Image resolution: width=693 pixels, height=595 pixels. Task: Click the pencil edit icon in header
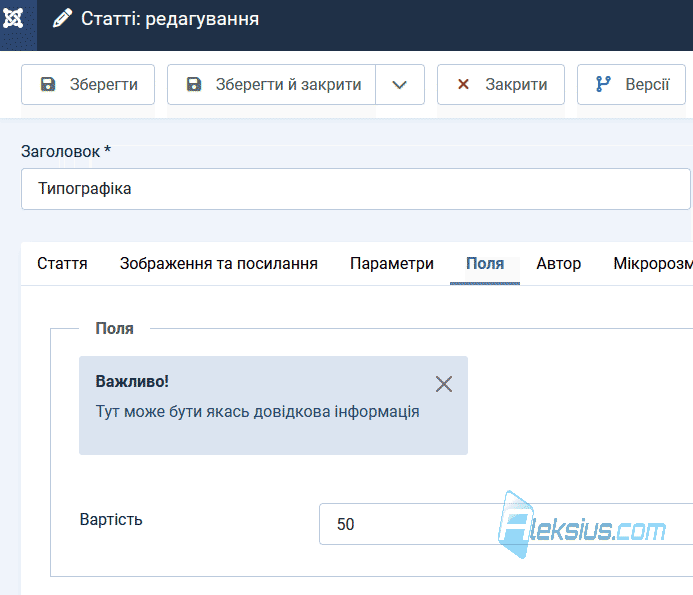(x=62, y=19)
